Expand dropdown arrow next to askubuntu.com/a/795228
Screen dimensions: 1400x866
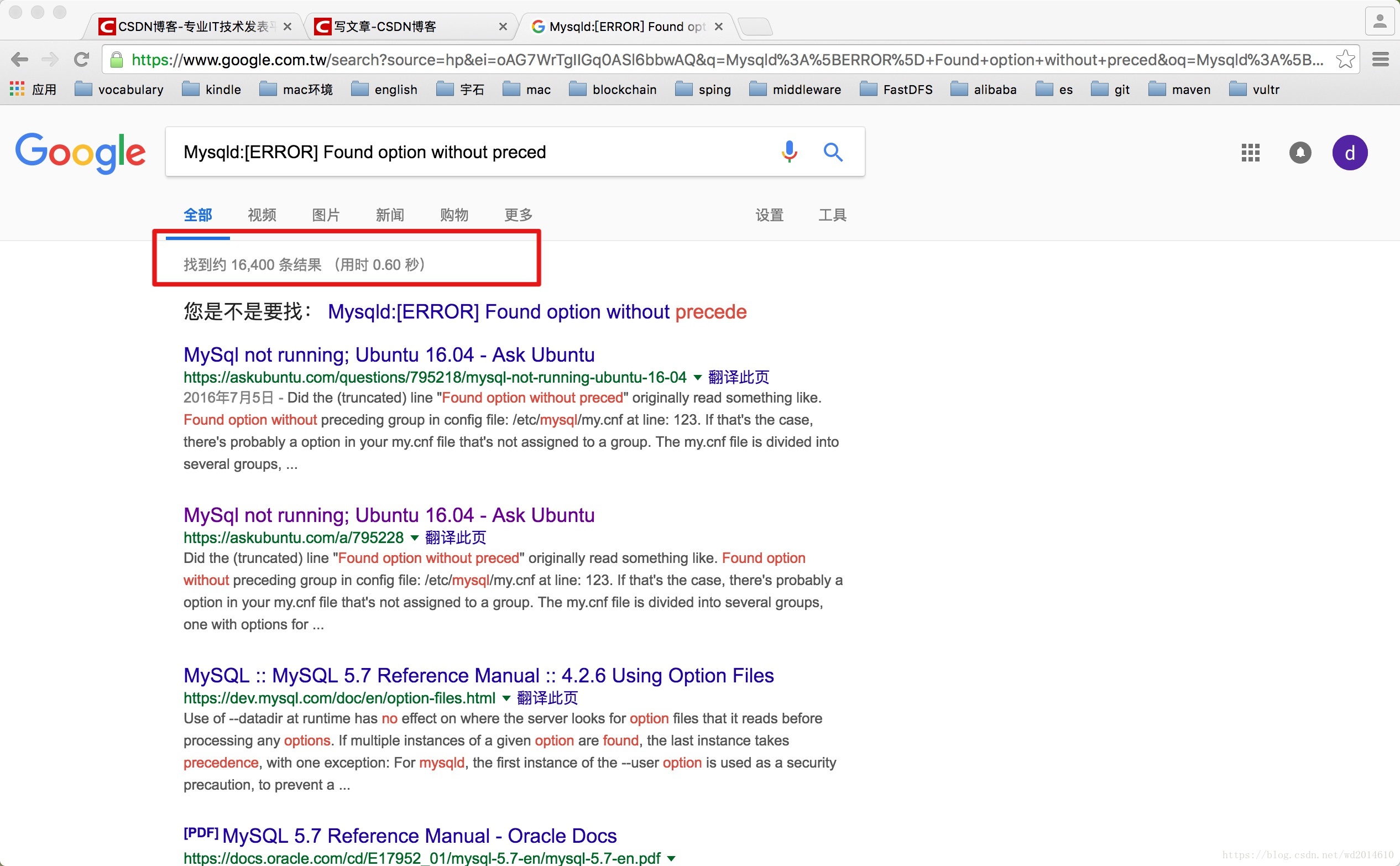coord(415,538)
